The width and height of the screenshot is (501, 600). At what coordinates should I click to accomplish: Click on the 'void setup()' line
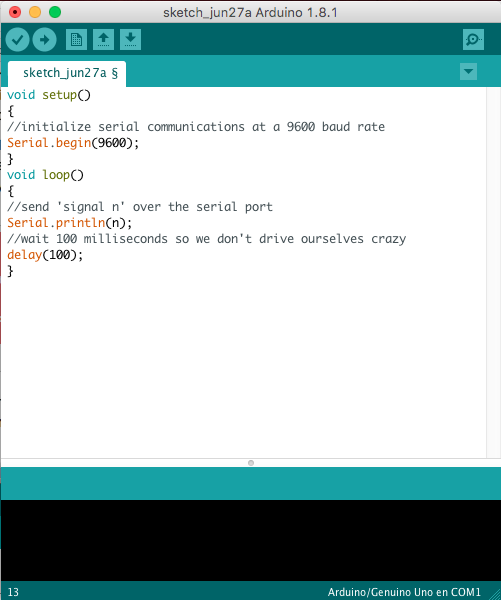coord(49,95)
